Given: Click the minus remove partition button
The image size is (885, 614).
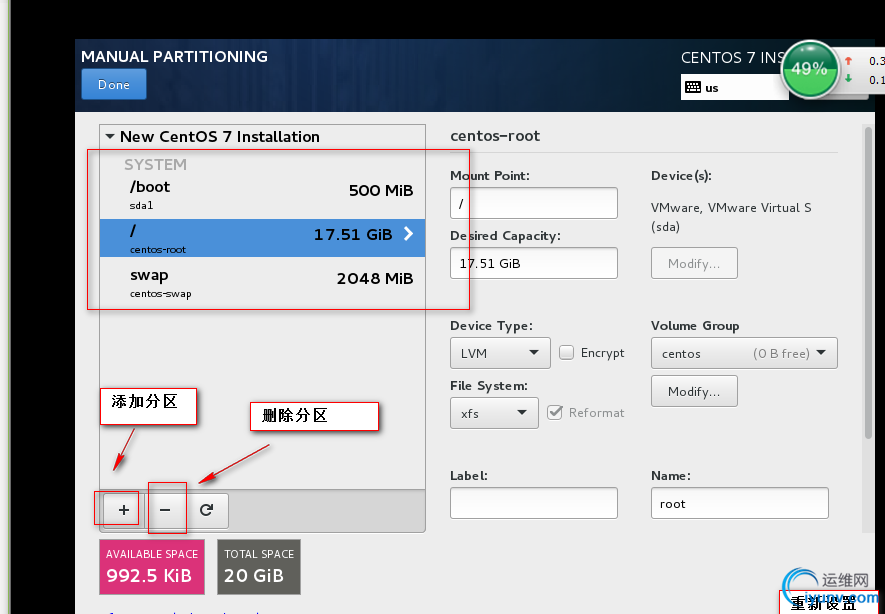Looking at the screenshot, I should point(165,510).
